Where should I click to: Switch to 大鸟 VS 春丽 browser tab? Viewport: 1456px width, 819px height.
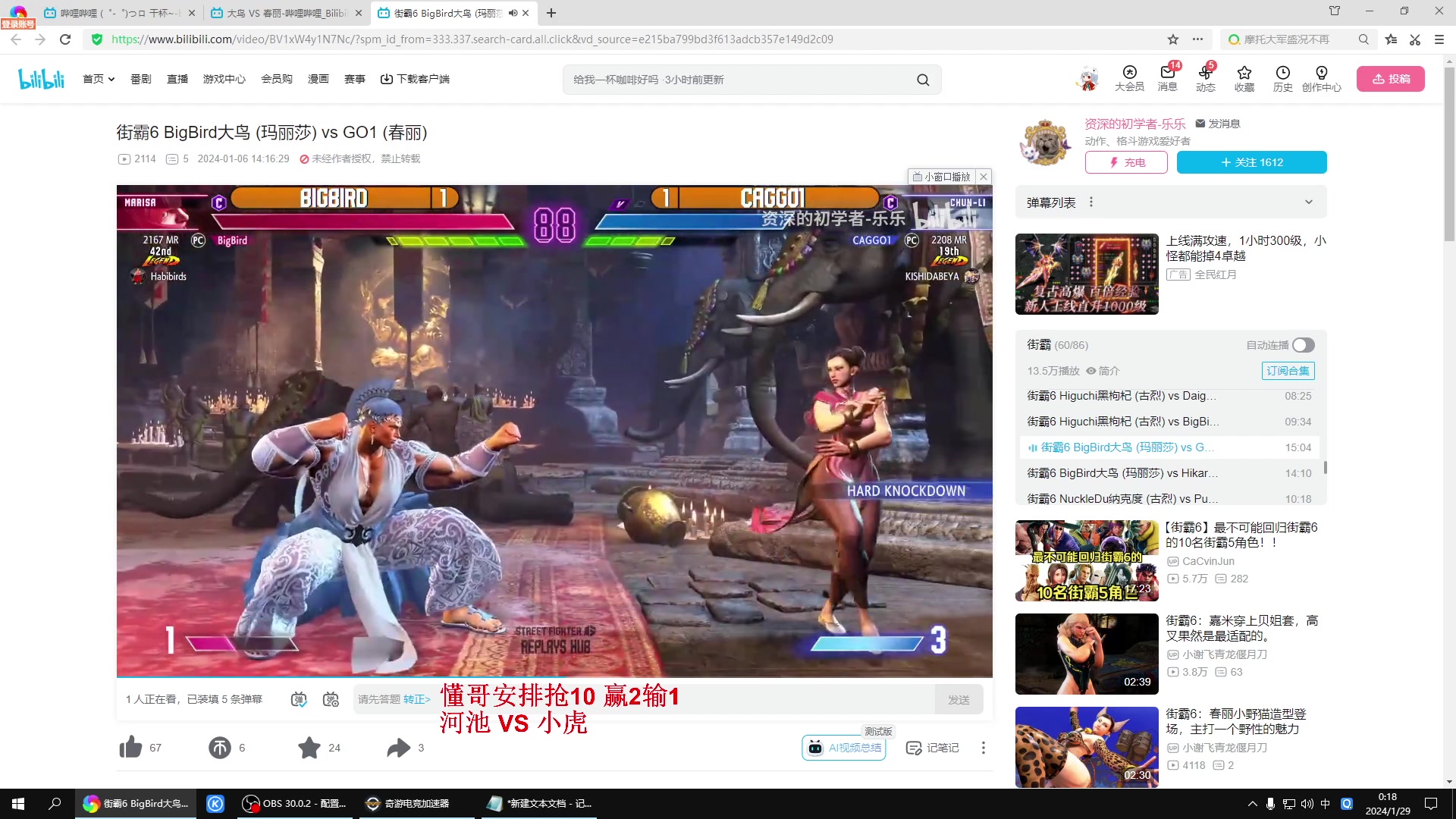[x=287, y=13]
